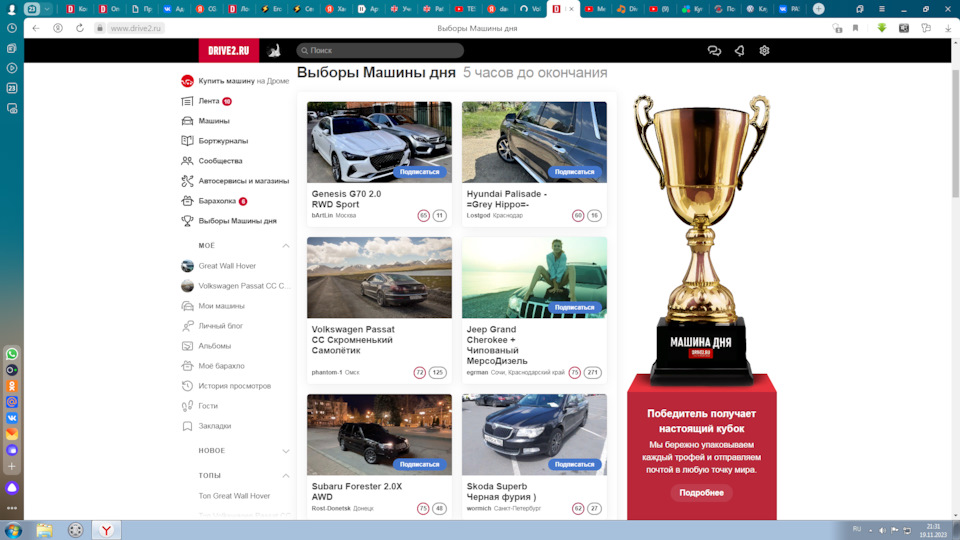Screen dimensions: 960x540
Task: Subscribe to Genesis G70 2.0 RWD Sport
Action: pos(419,172)
